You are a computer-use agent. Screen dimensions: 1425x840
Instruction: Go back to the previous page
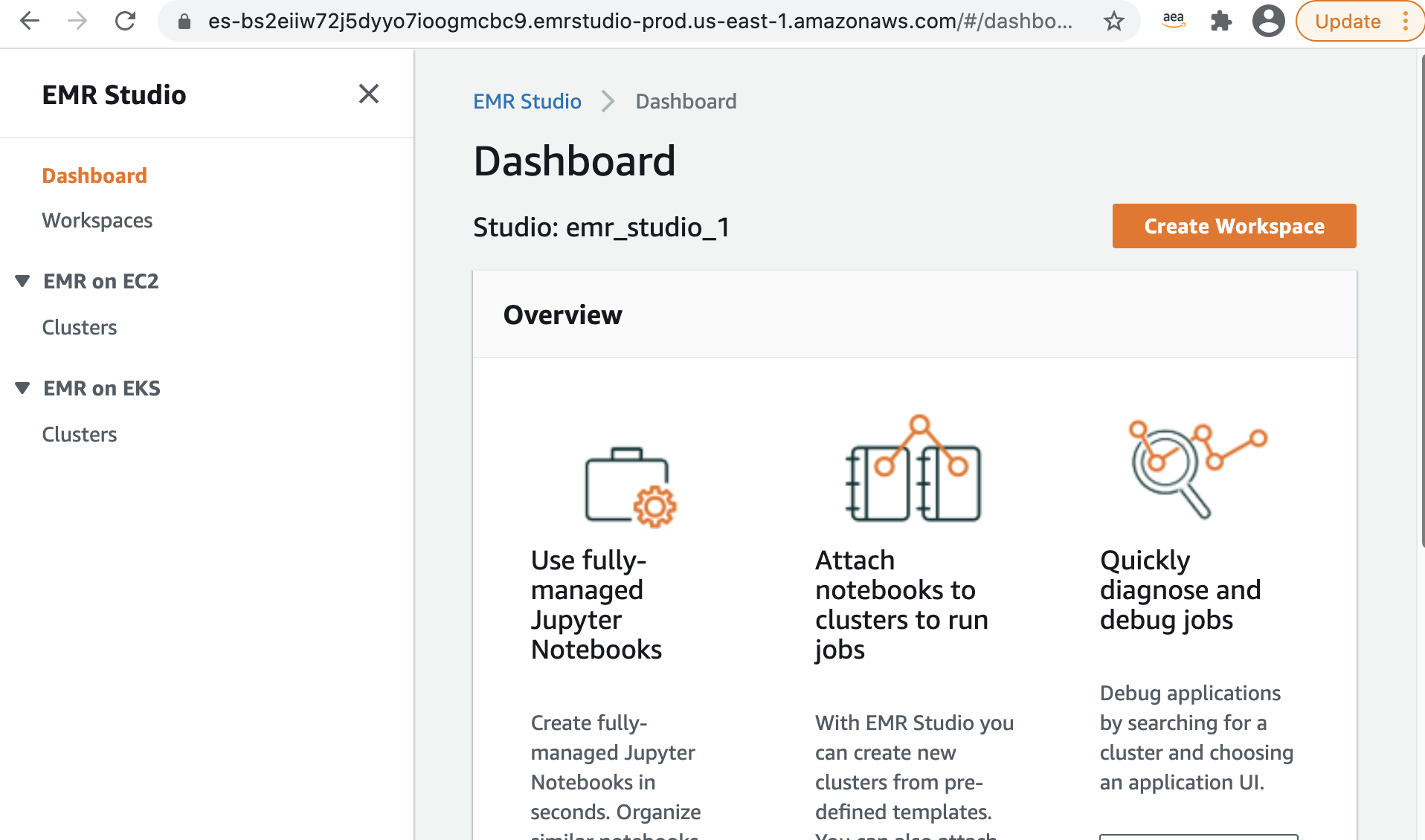point(30,21)
